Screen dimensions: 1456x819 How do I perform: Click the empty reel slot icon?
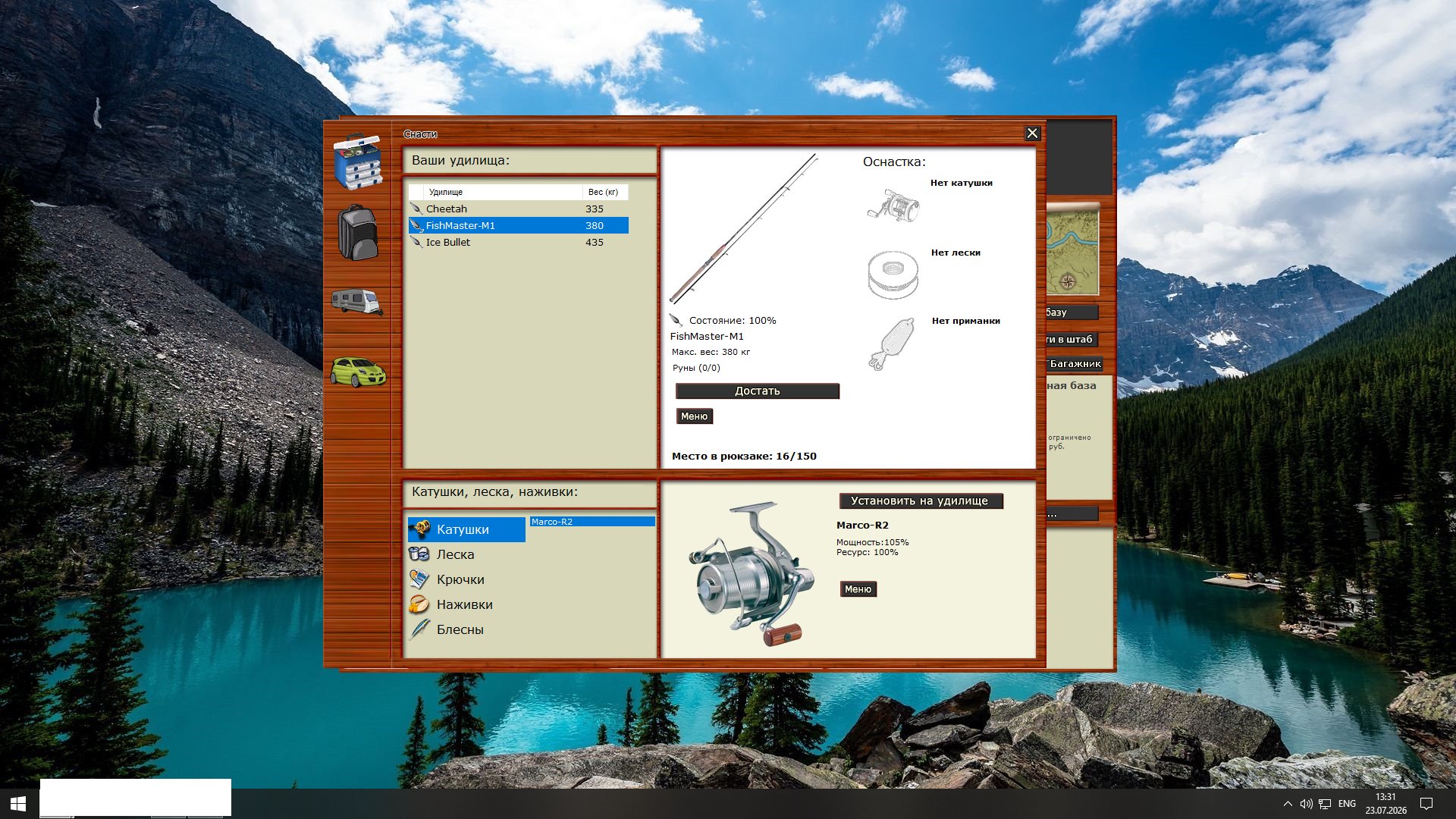coord(893,206)
